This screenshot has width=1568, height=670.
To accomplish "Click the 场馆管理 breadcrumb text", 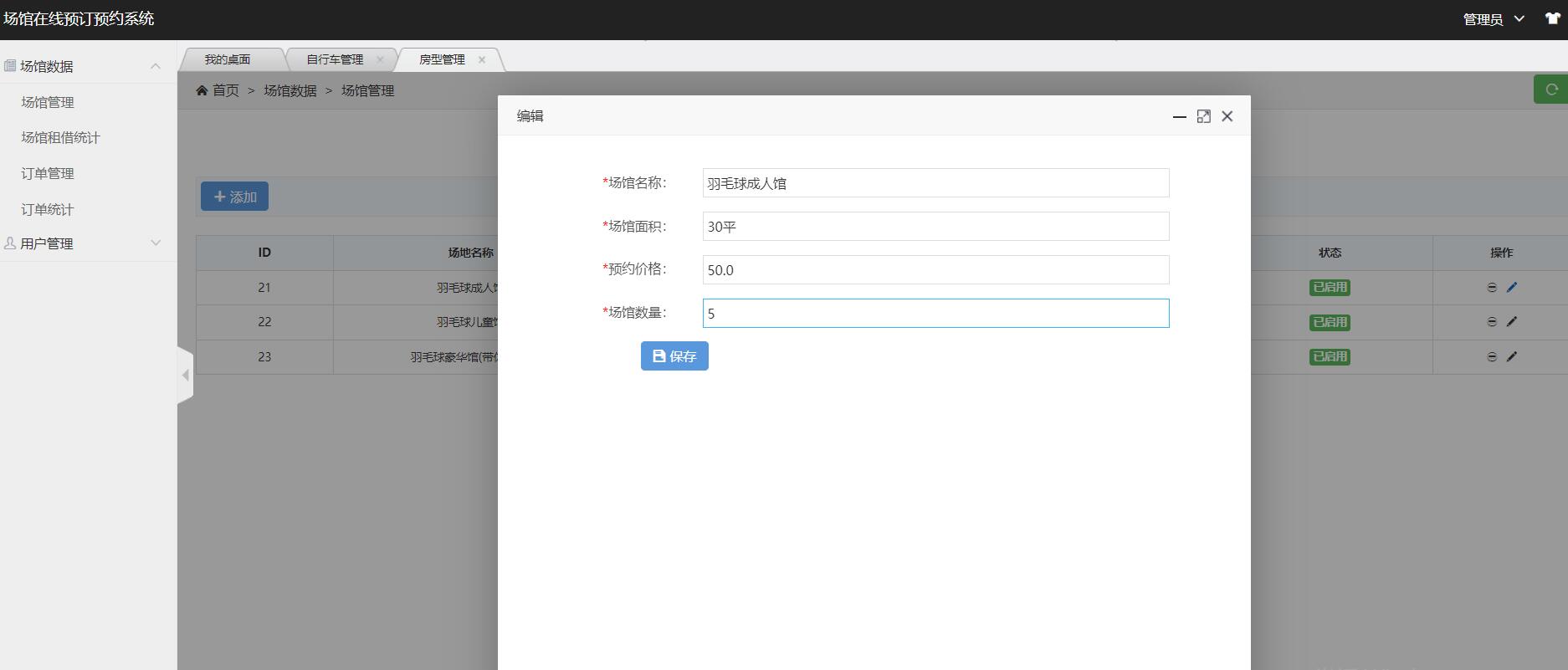I will (x=367, y=90).
